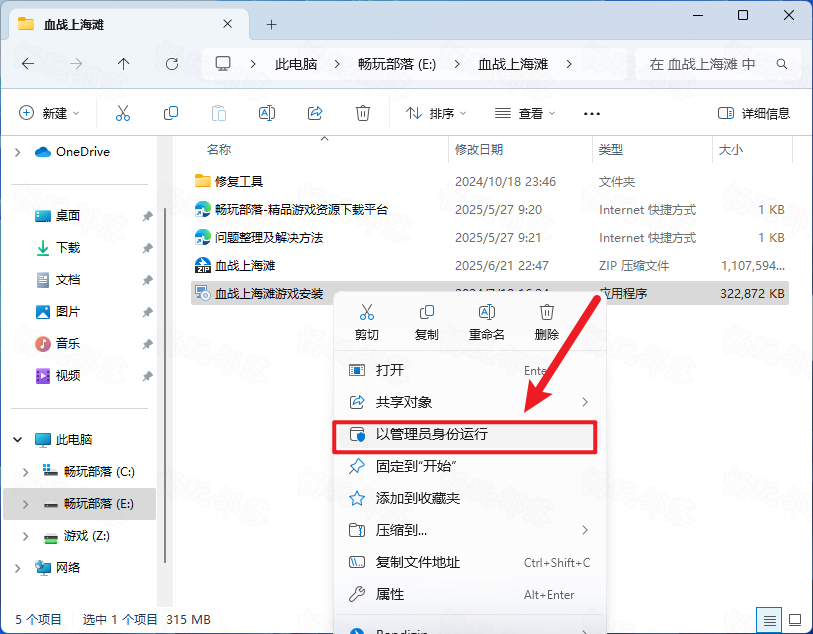The height and width of the screenshot is (634, 813).
Task: Select file 问题整理及解决方法
Action: point(269,237)
